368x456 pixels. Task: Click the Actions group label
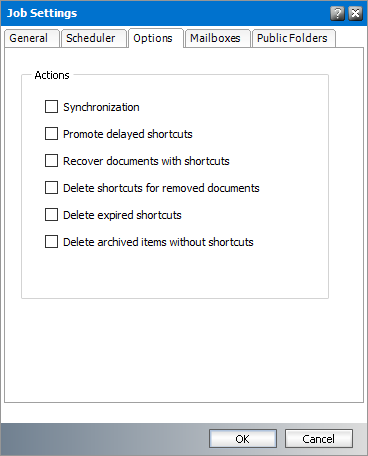52,75
